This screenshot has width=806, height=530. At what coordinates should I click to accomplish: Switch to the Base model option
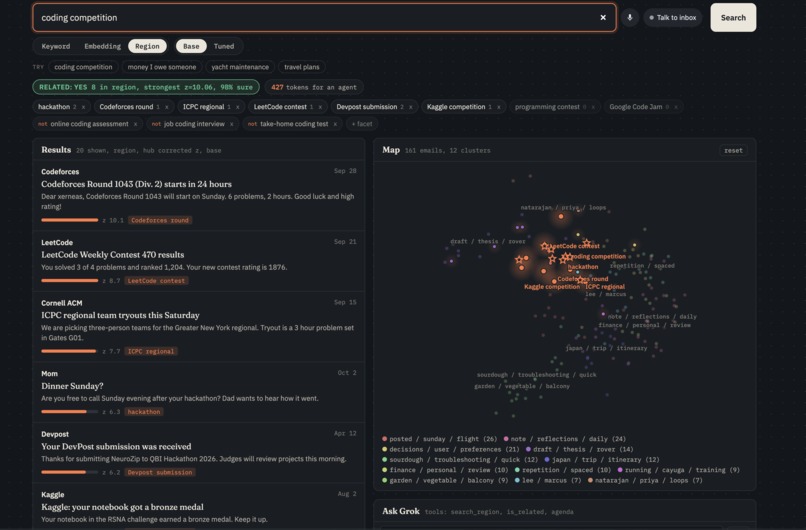coord(191,46)
